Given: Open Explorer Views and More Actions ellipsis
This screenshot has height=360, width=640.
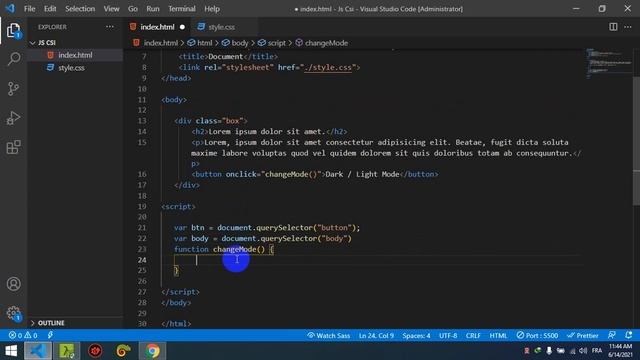Looking at the screenshot, I should coord(110,27).
